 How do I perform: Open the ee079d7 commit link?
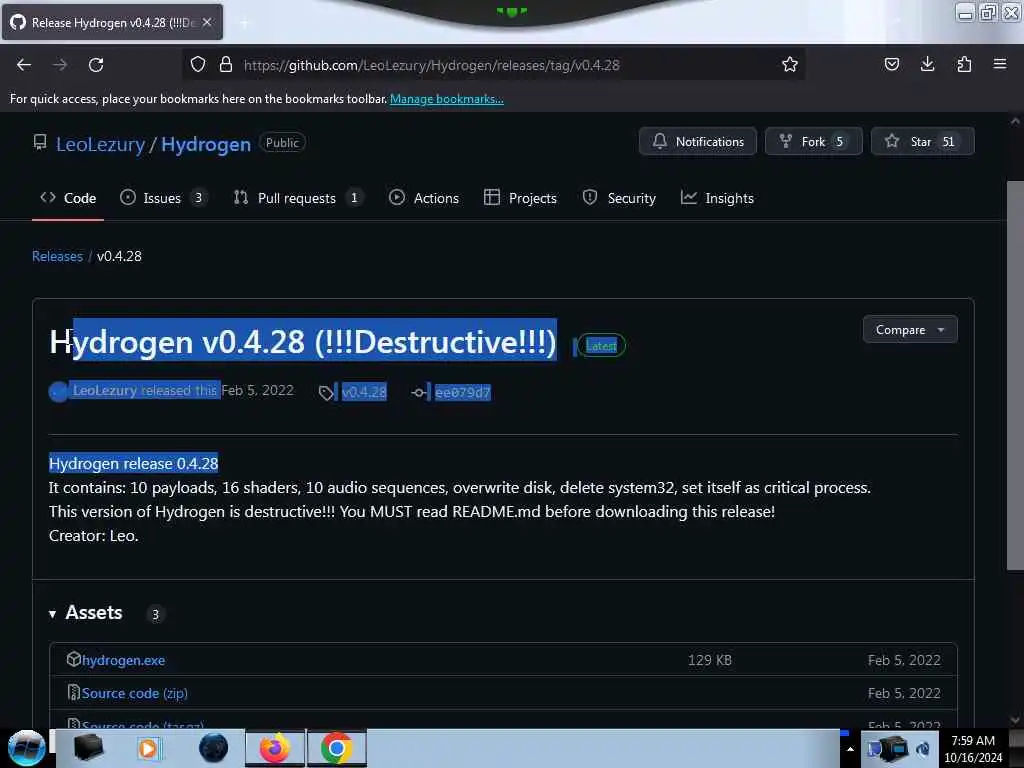[x=462, y=392]
